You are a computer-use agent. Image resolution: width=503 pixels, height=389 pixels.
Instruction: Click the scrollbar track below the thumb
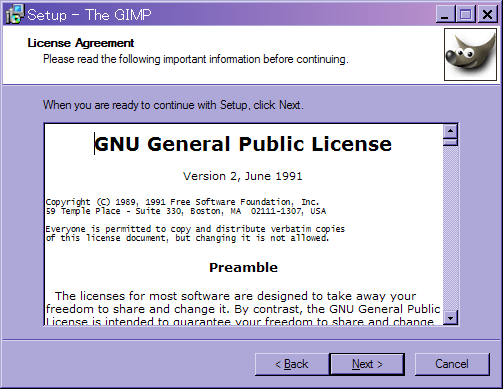pyautogui.click(x=450, y=228)
